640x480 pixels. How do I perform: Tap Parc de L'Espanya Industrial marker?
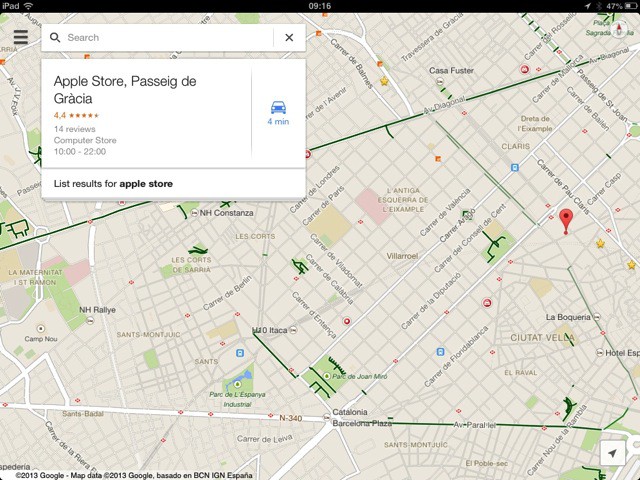[x=237, y=383]
